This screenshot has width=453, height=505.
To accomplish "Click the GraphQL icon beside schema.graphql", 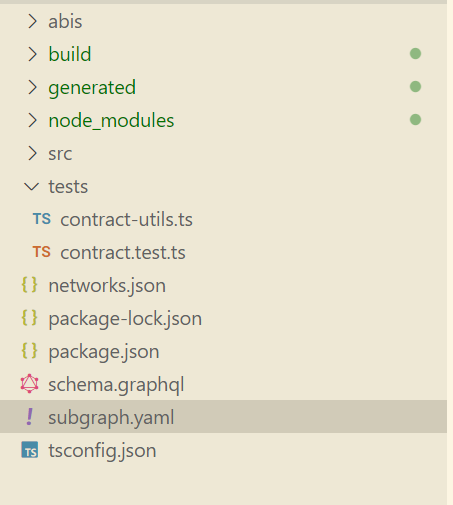I will (x=29, y=384).
